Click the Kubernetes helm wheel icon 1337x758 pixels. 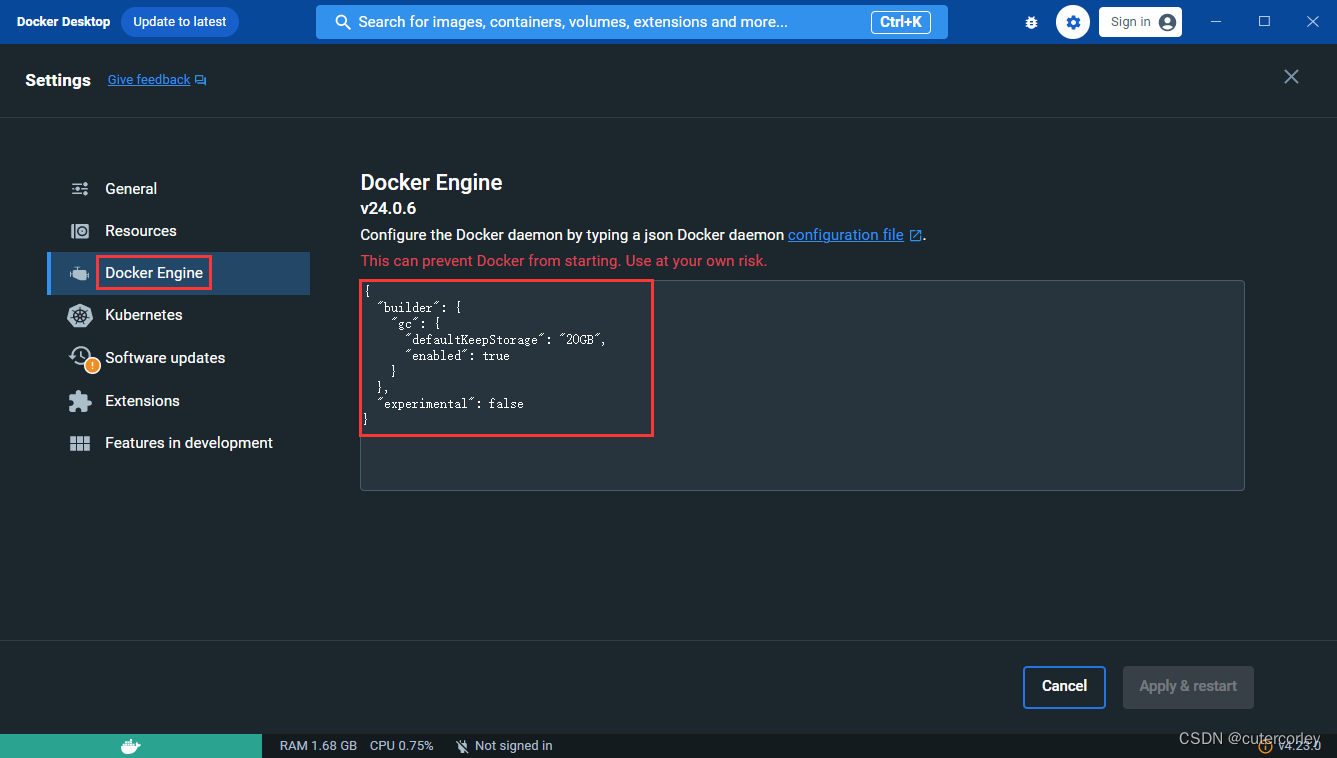80,315
